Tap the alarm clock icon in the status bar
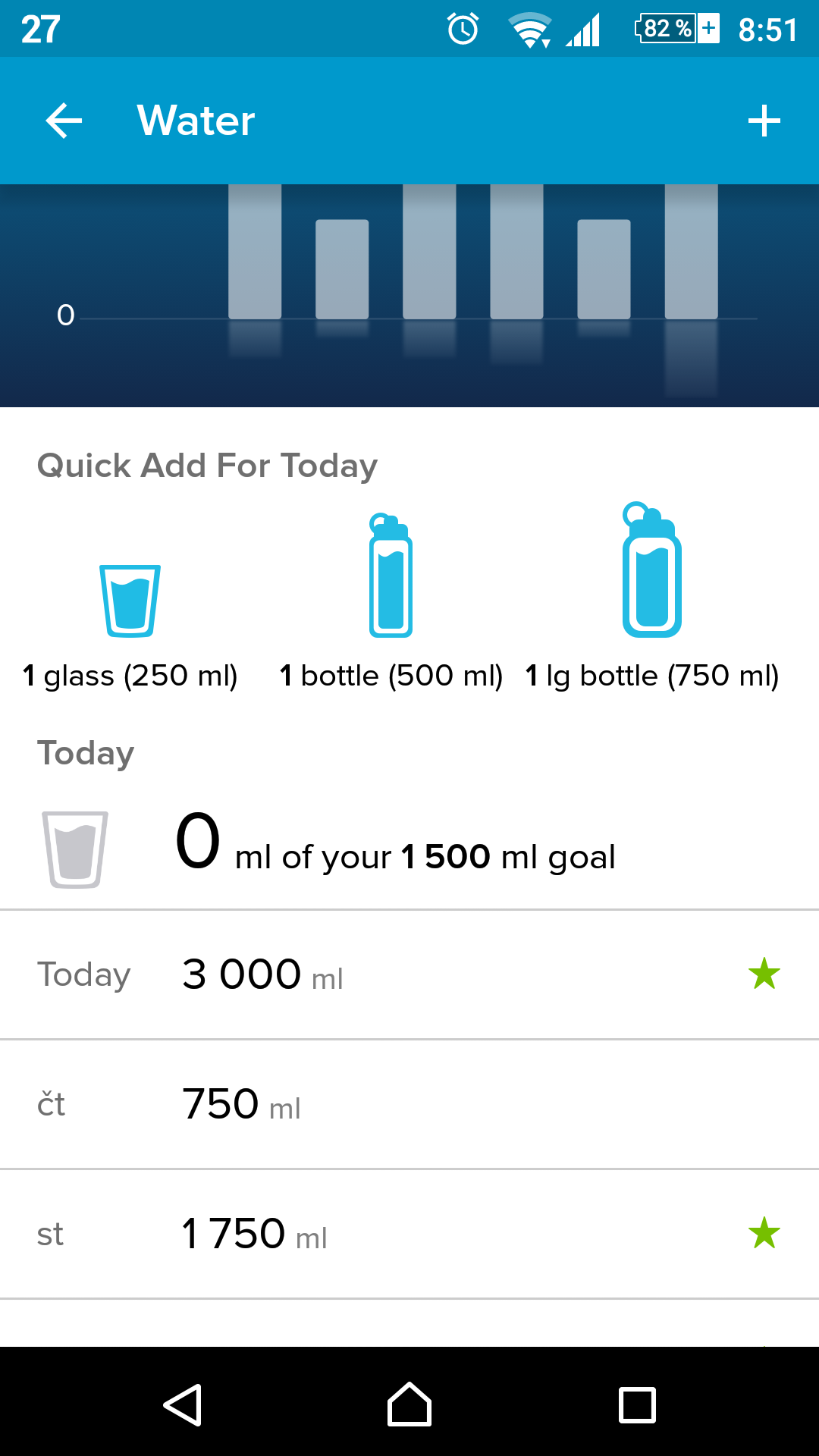The width and height of the screenshot is (819, 1456). coord(463,30)
